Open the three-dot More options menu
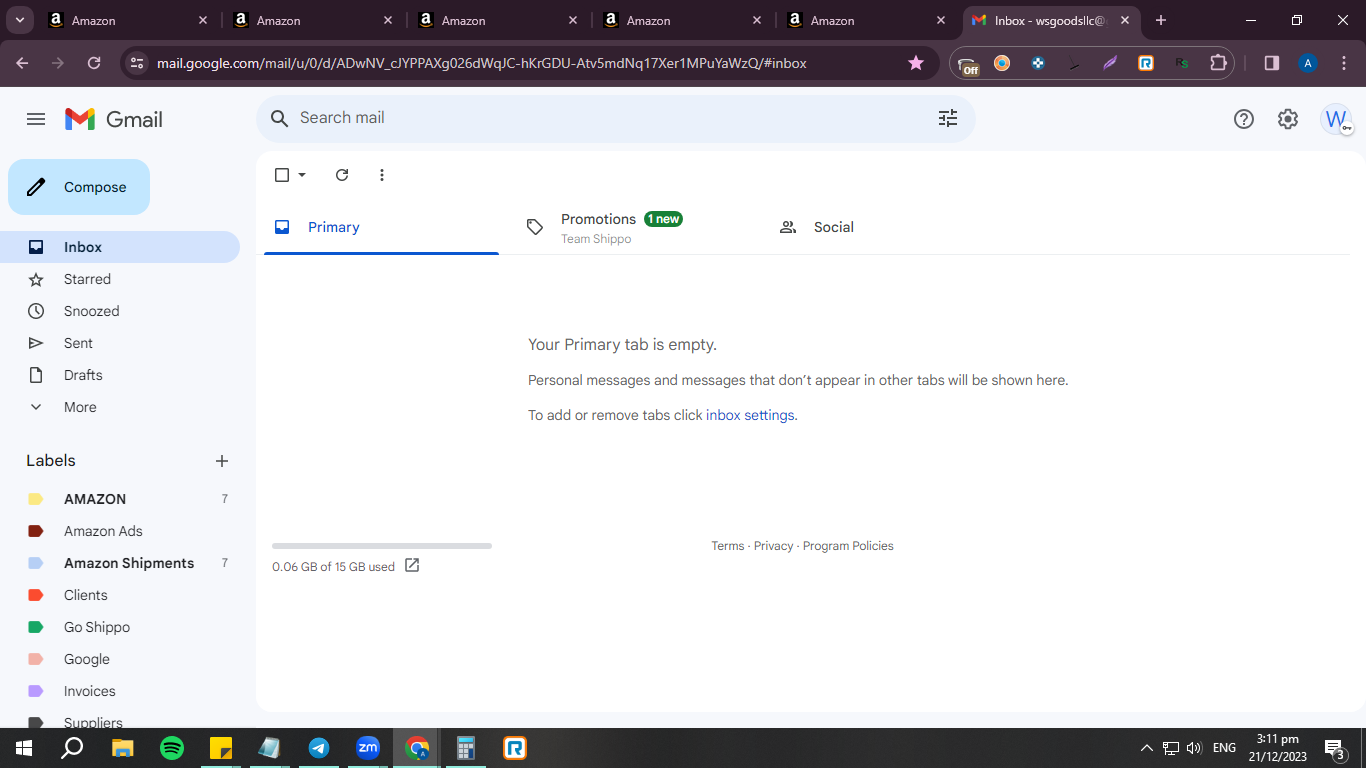This screenshot has width=1366, height=768. (x=382, y=175)
